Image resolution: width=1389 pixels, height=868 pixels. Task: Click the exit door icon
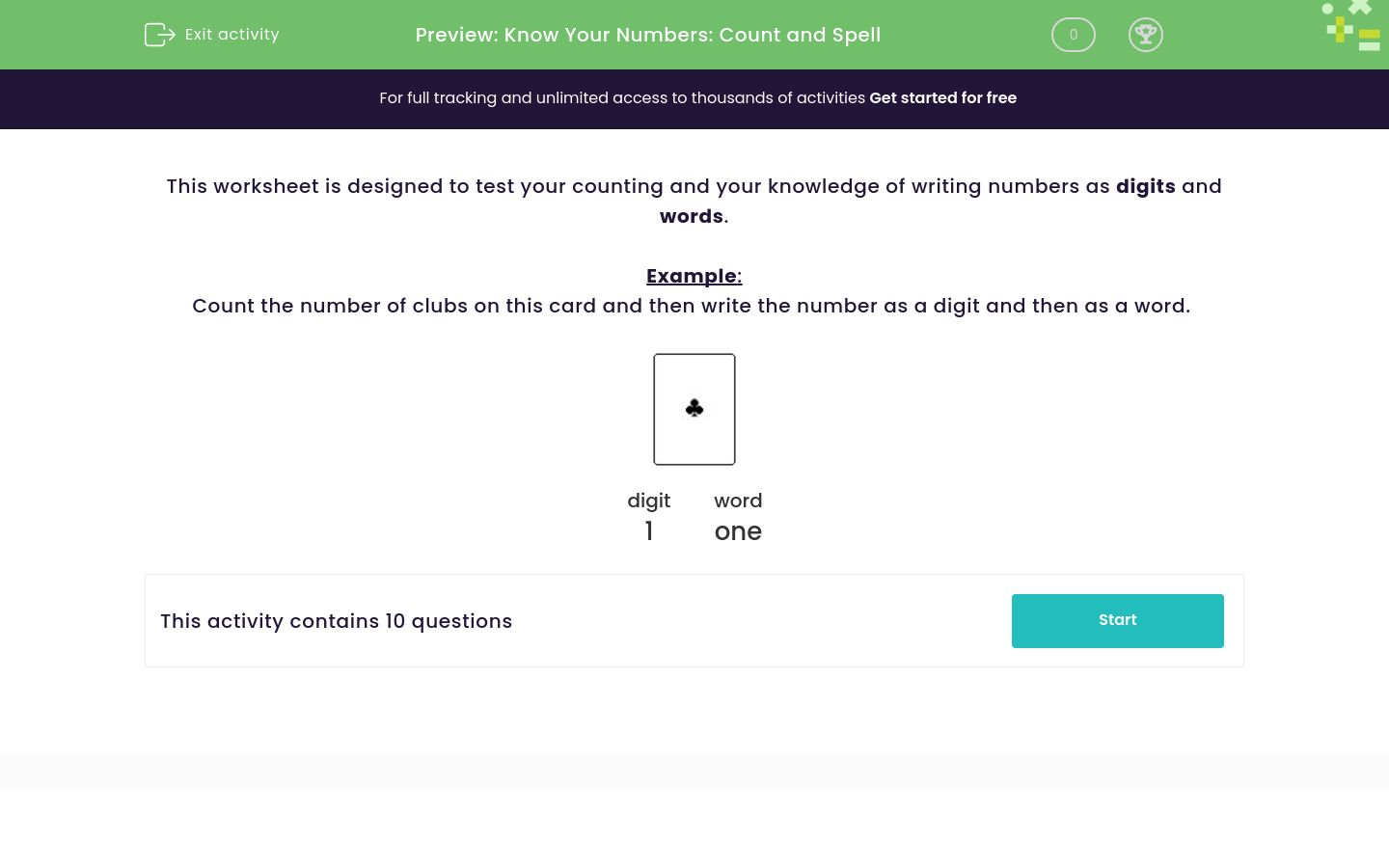pos(160,35)
